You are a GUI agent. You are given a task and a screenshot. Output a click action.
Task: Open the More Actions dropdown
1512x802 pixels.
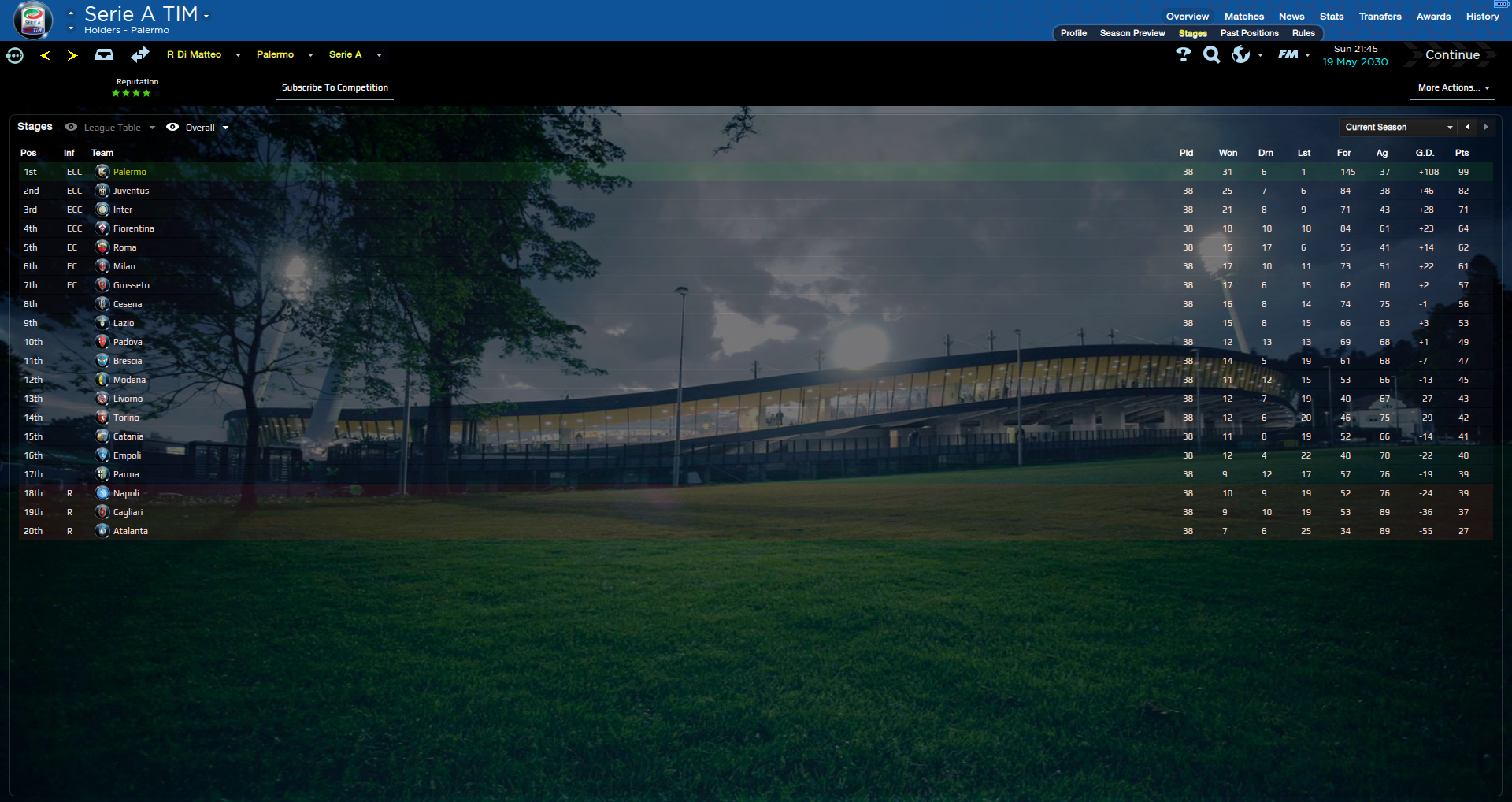pos(1454,87)
